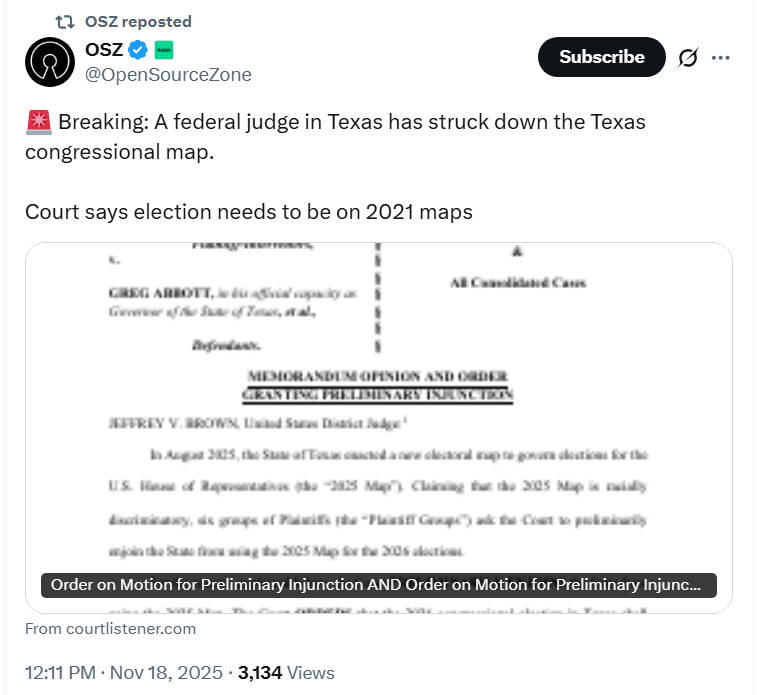Screen dimensions: 757x695
Task: Open OSZ profile avatar
Action: pos(50,62)
